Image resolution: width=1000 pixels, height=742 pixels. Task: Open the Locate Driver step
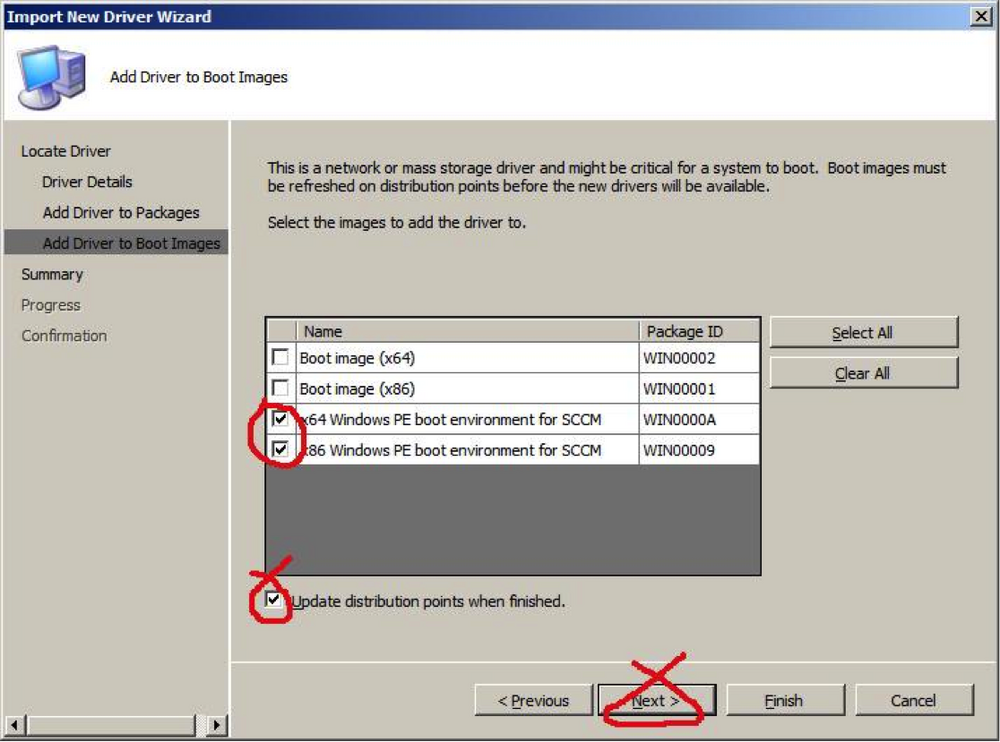click(66, 151)
